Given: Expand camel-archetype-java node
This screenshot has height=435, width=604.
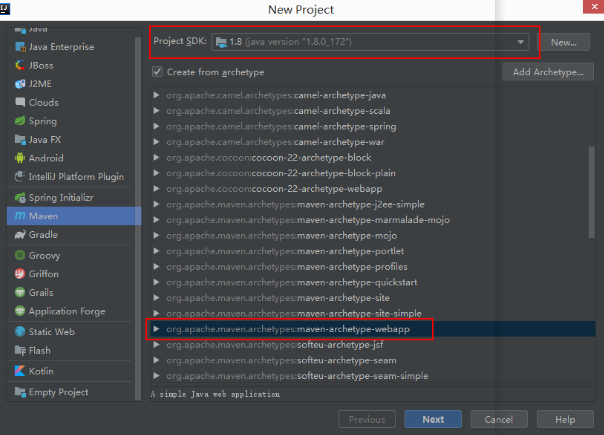Looking at the screenshot, I should click(156, 95).
